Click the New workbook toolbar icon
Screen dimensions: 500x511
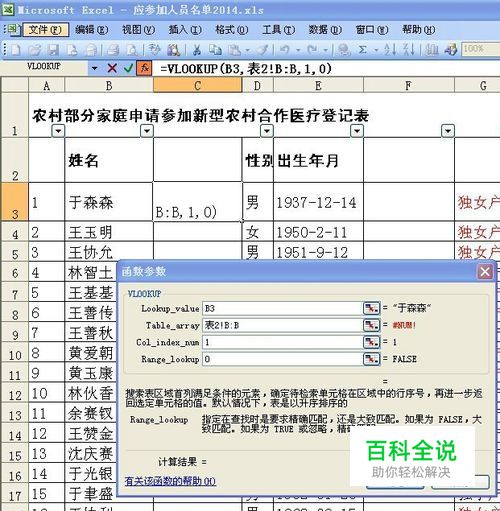[16, 50]
